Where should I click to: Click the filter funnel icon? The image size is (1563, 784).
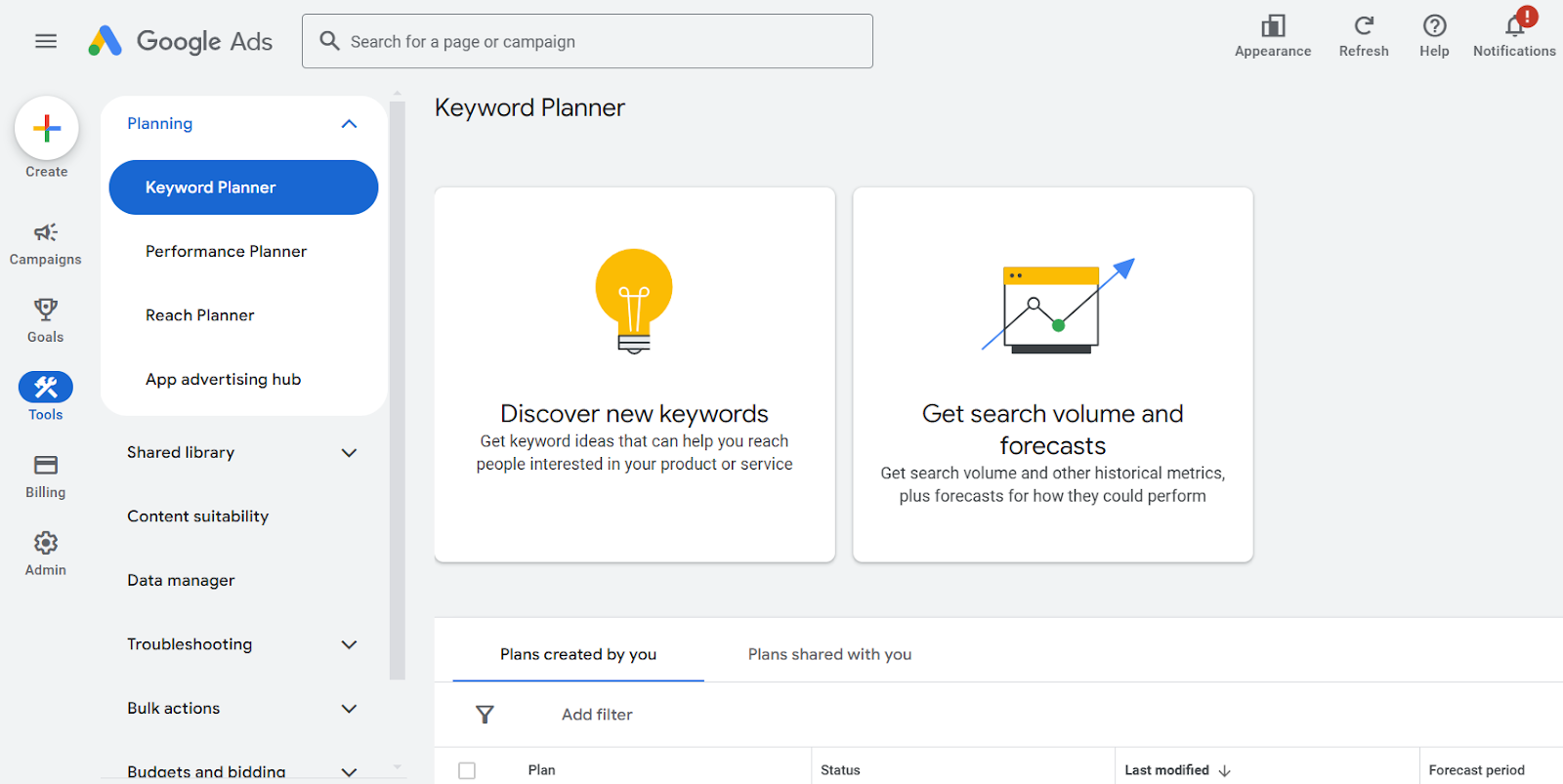coord(485,715)
